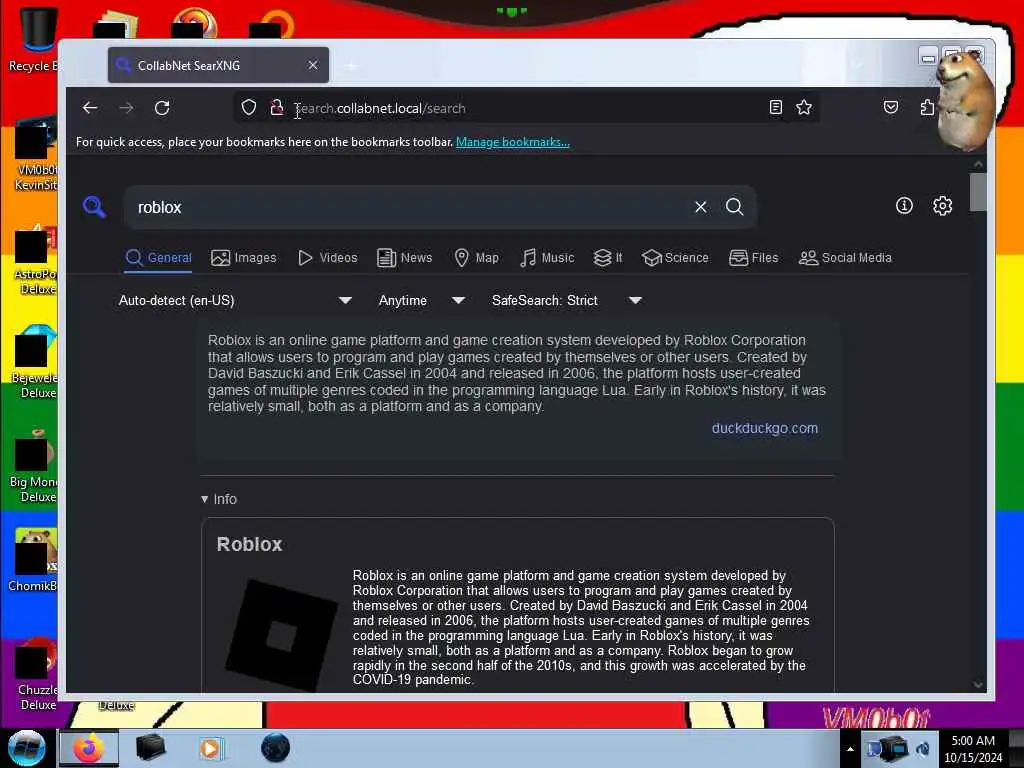Viewport: 1024px width, 768px height.
Task: Open the About info icon
Action: coord(904,206)
